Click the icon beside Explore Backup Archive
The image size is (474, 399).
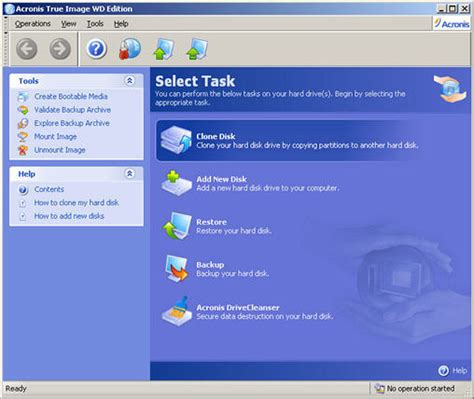[23, 123]
